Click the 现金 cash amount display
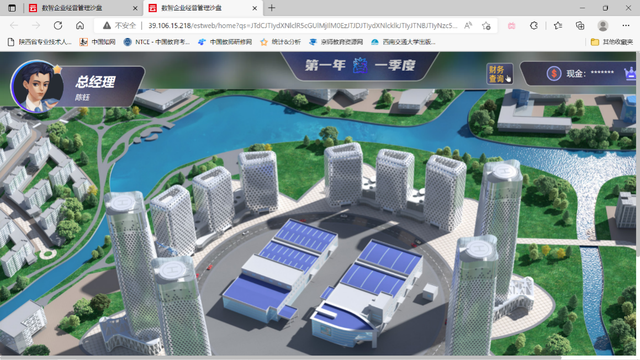This screenshot has height=360, width=640. [x=590, y=73]
